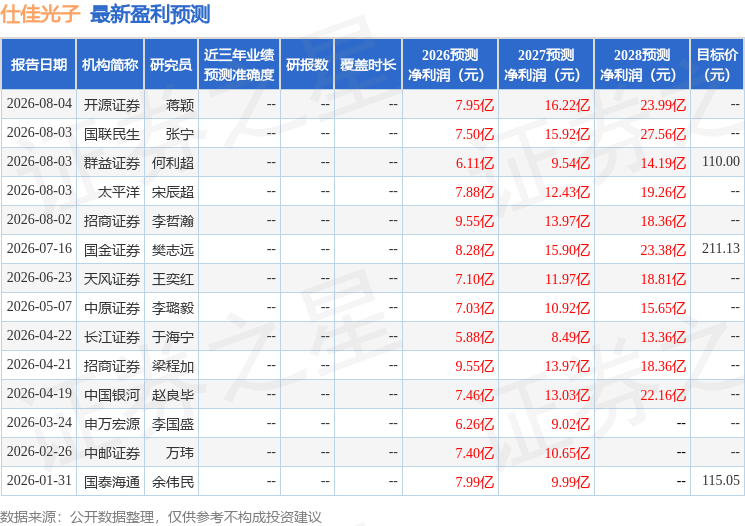Click the 目标价 column header
745x526 pixels.
[x=716, y=65]
